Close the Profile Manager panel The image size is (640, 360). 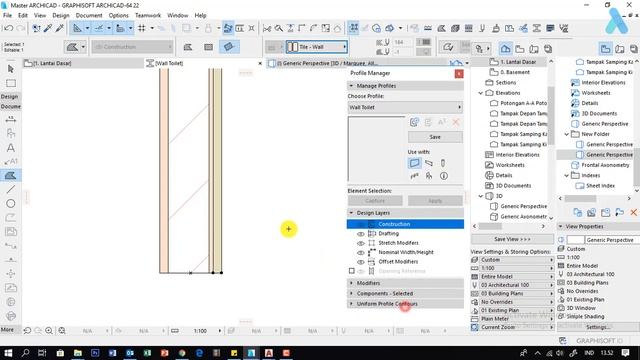point(459,73)
